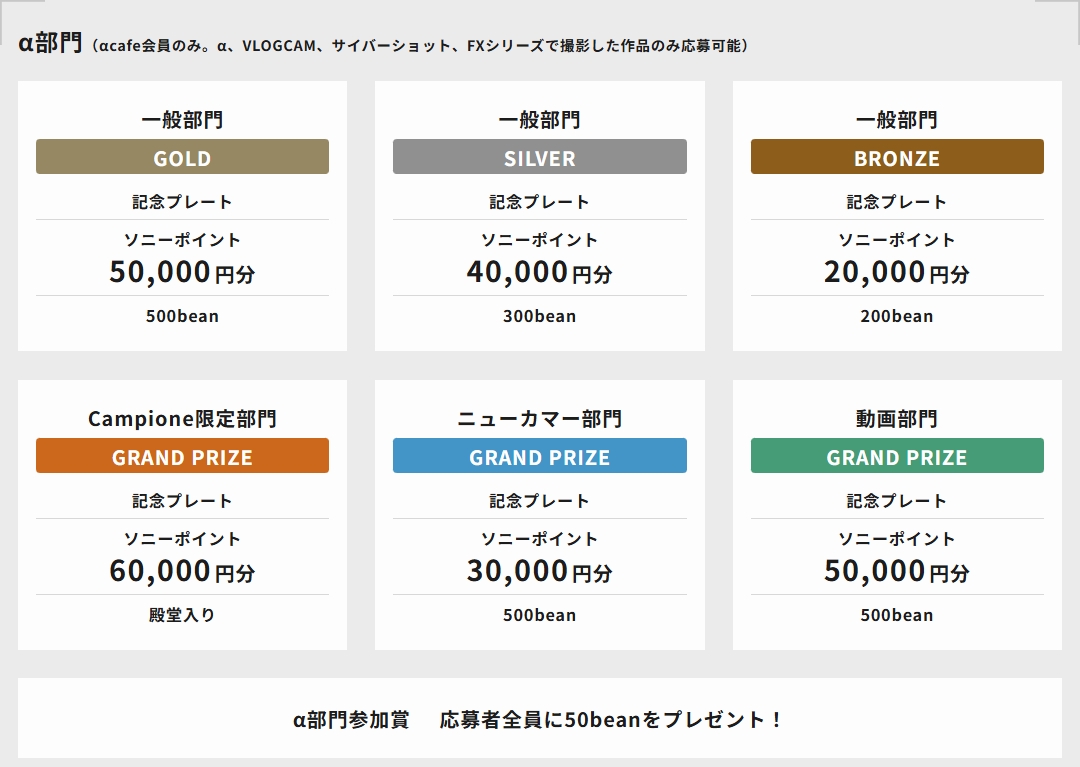Image resolution: width=1080 pixels, height=767 pixels.
Task: Click the 300bean reward text
Action: pos(539,316)
